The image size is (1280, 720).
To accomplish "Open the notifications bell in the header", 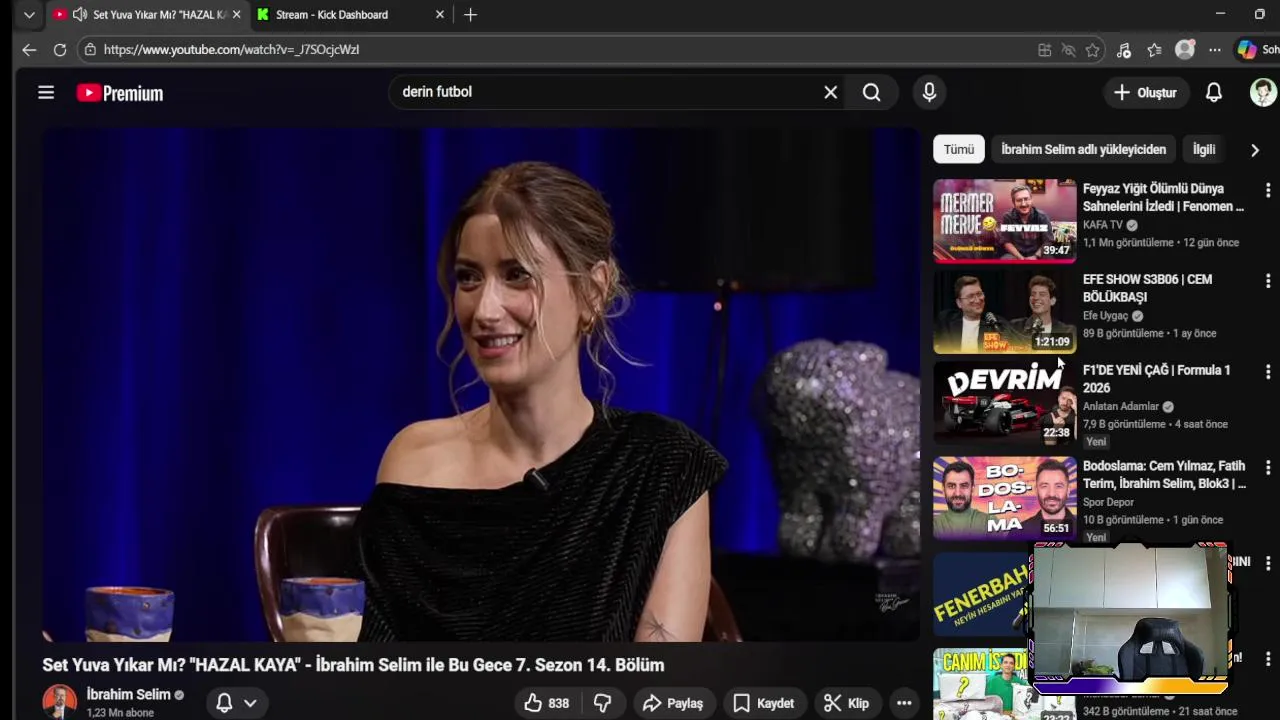I will pos(1214,92).
